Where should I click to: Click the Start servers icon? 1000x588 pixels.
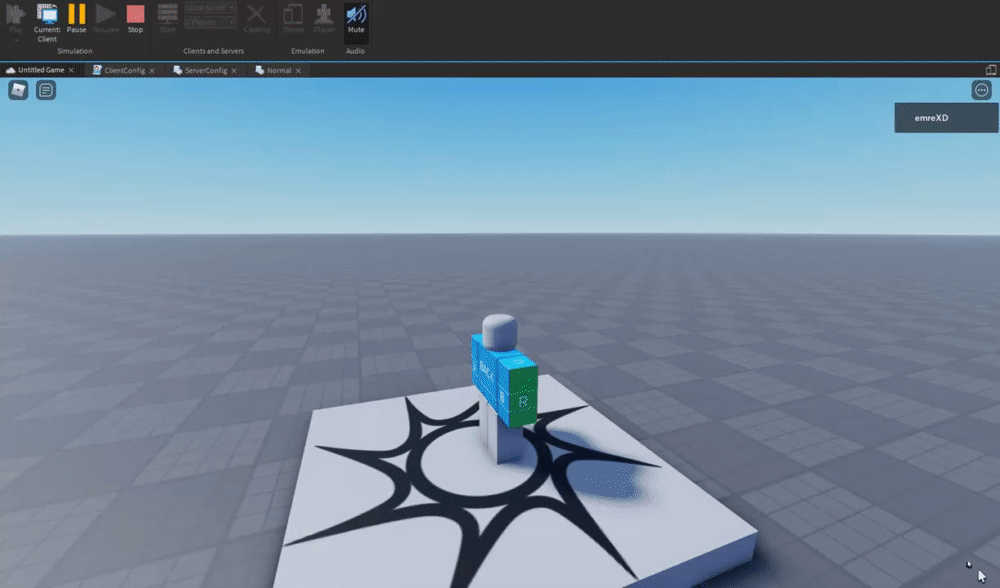(168, 18)
